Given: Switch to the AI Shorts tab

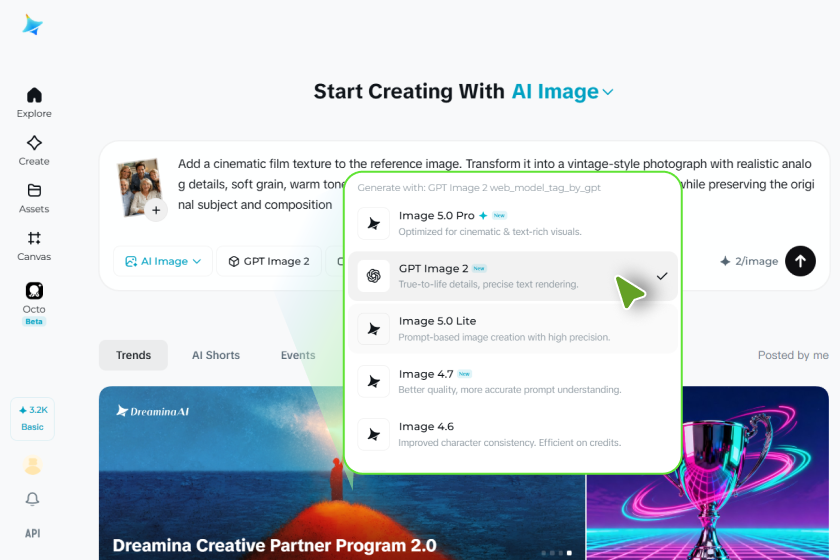Looking at the screenshot, I should (216, 355).
